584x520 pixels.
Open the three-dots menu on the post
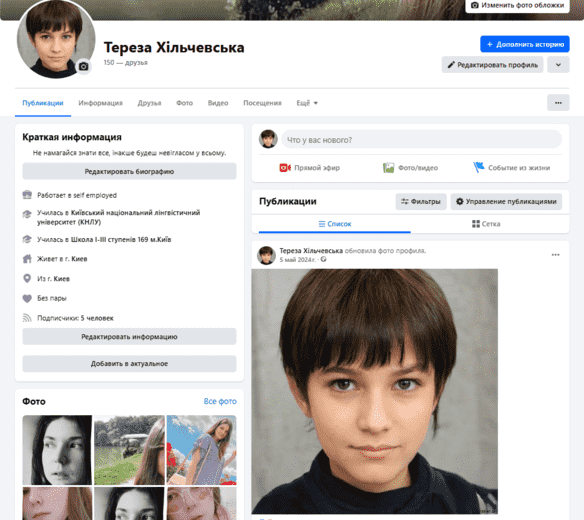pyautogui.click(x=555, y=255)
